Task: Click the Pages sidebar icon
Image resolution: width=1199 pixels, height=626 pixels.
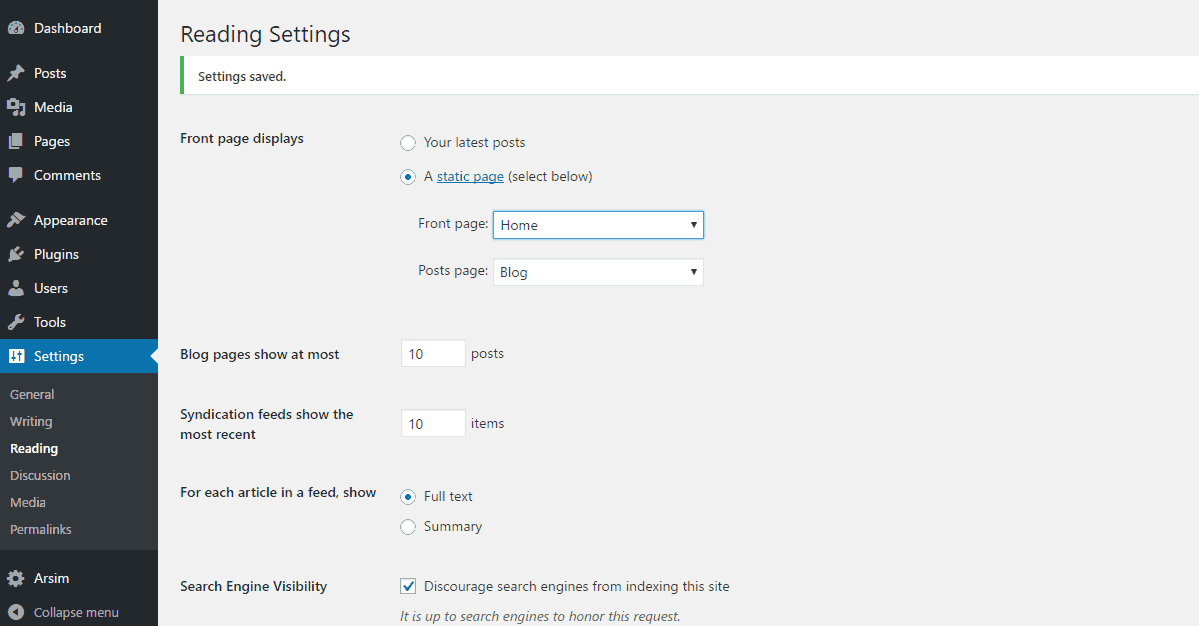Action: pyautogui.click(x=16, y=140)
